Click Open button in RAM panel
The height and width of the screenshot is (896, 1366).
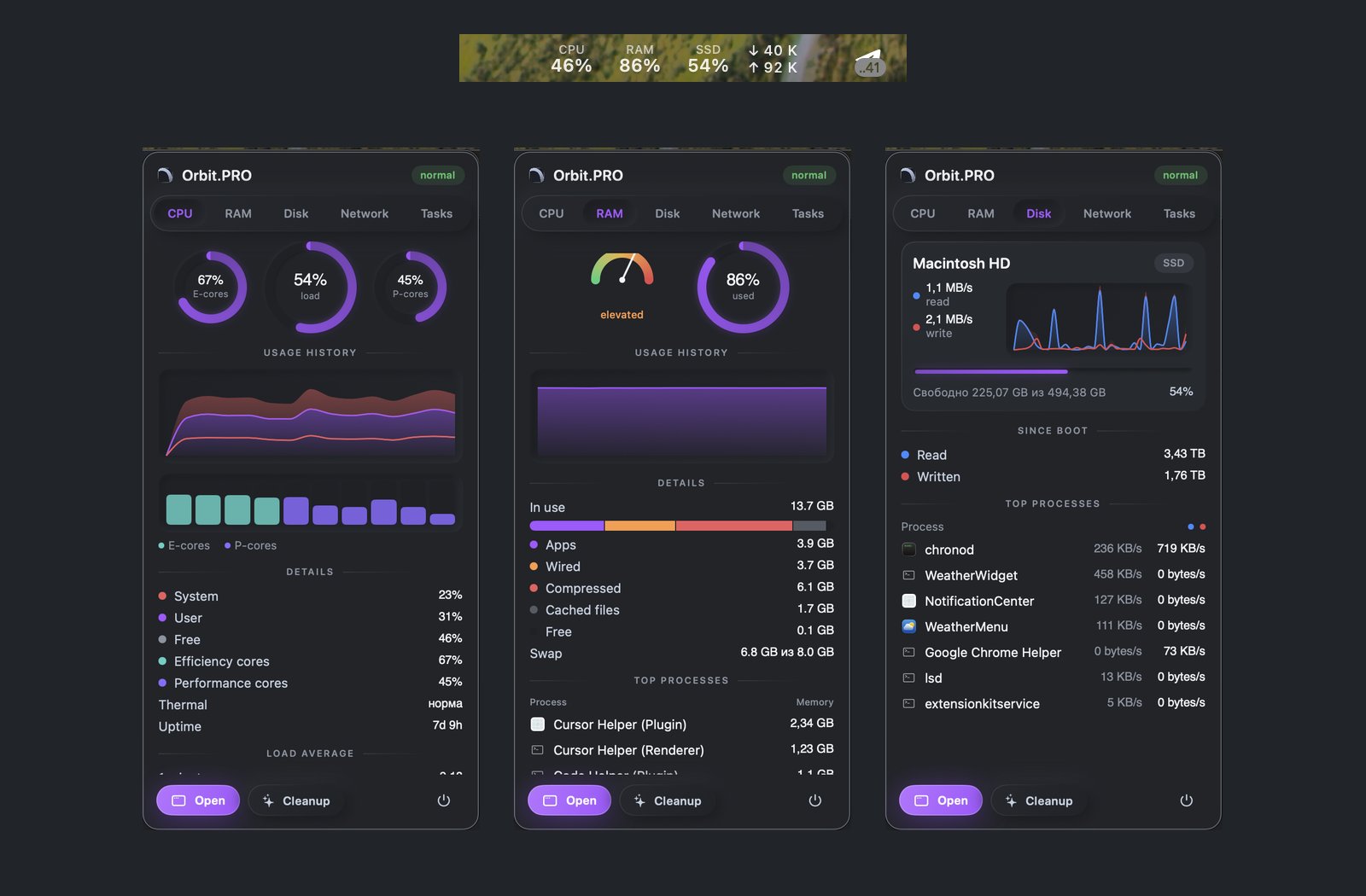569,800
